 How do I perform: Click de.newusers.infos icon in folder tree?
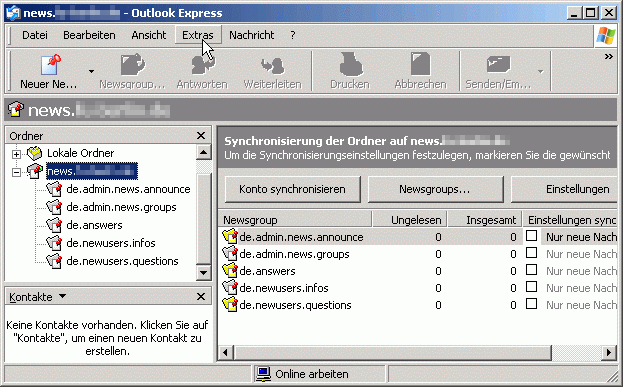pyautogui.click(x=54, y=243)
